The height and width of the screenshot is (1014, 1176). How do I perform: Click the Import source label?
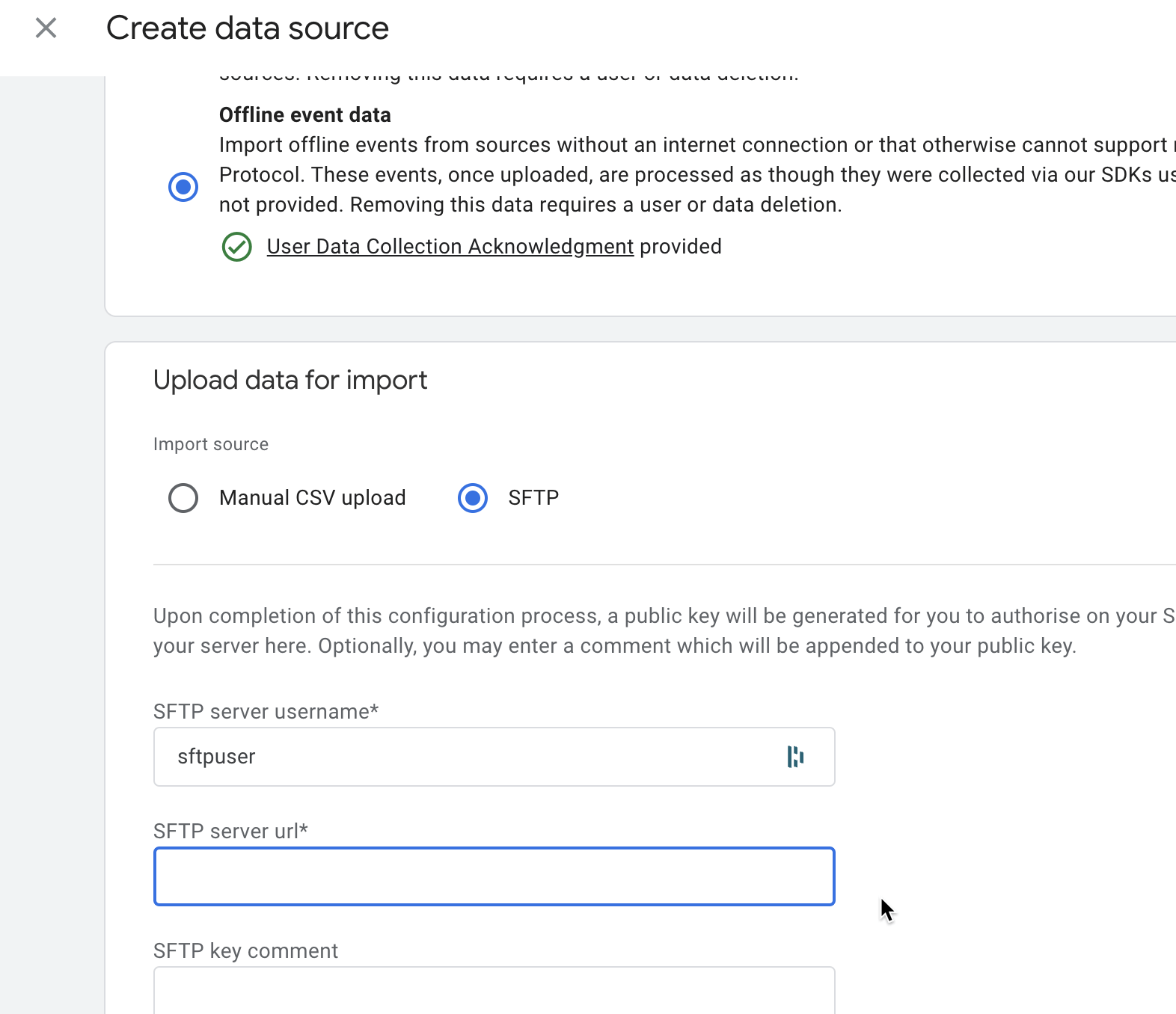tap(211, 444)
